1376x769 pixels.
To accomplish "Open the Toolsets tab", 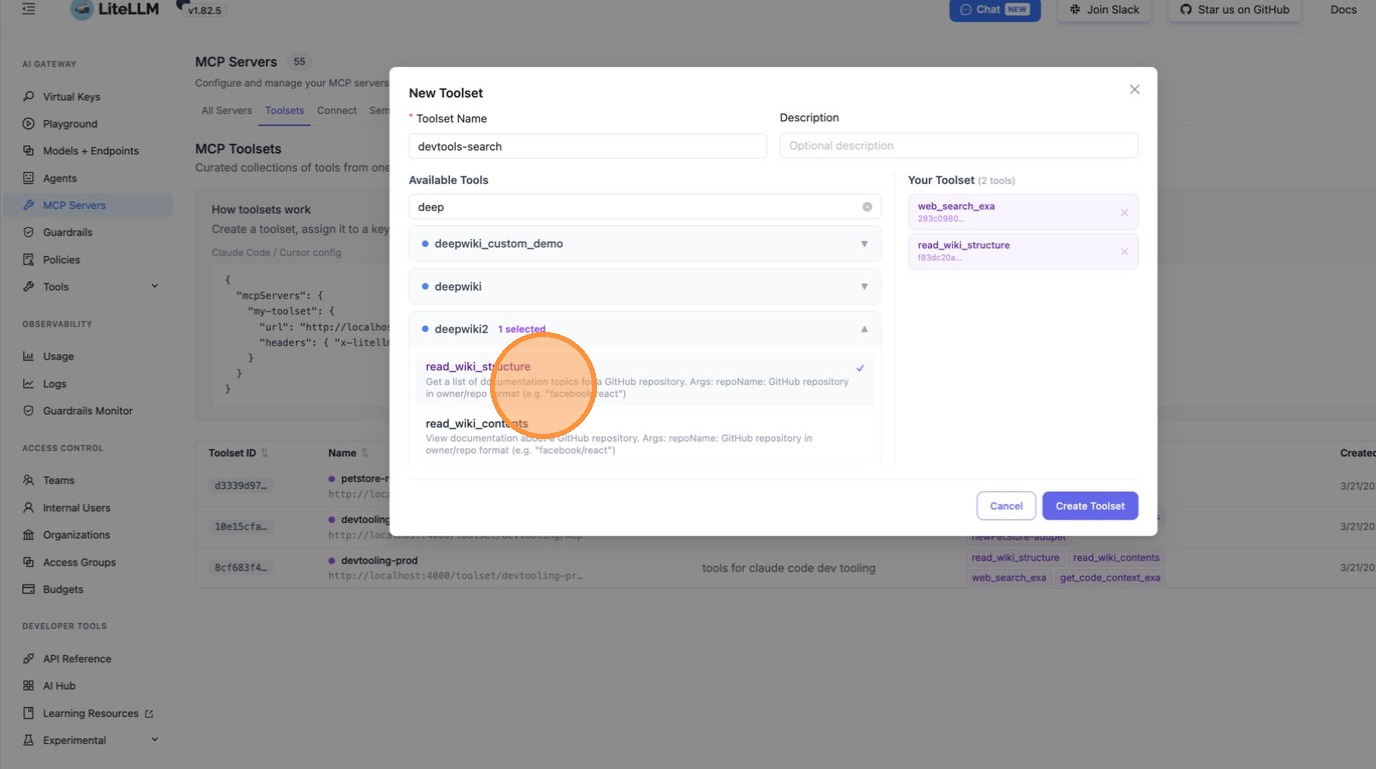I will coord(284,110).
